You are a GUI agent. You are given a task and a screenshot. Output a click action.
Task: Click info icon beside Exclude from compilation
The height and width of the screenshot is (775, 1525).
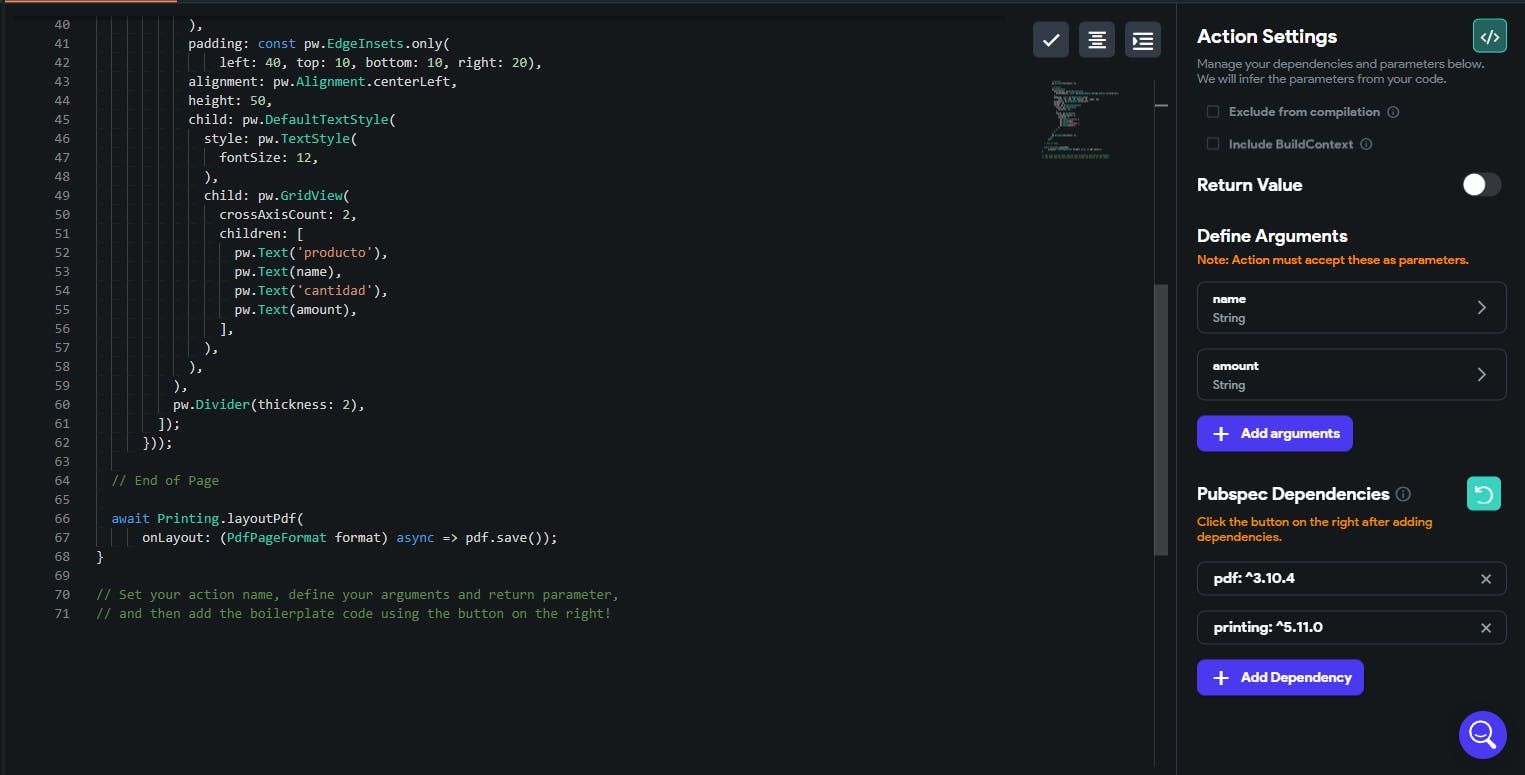1393,112
